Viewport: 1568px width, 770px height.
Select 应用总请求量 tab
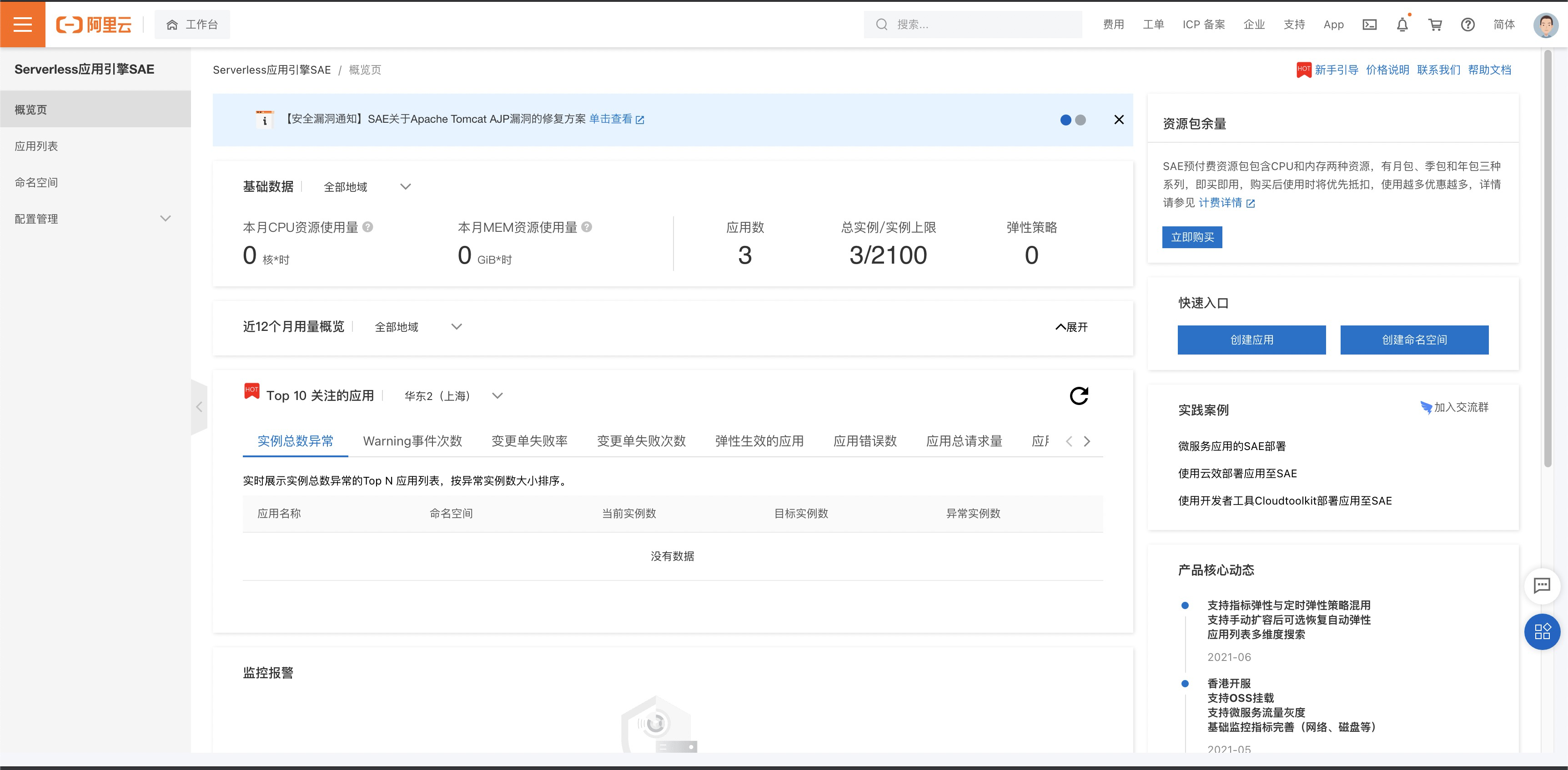[964, 441]
